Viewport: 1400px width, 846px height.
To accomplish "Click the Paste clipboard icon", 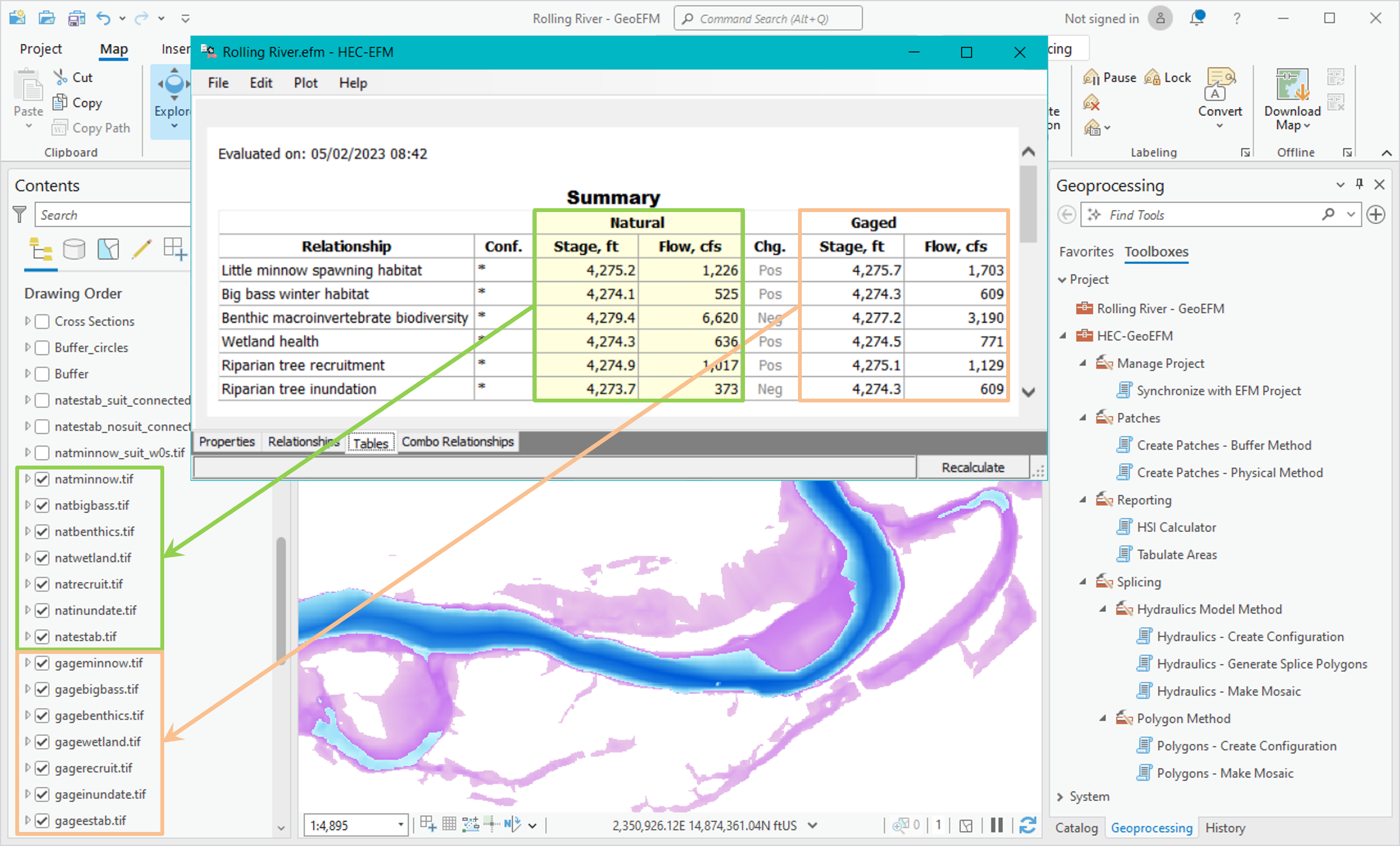I will [x=28, y=87].
